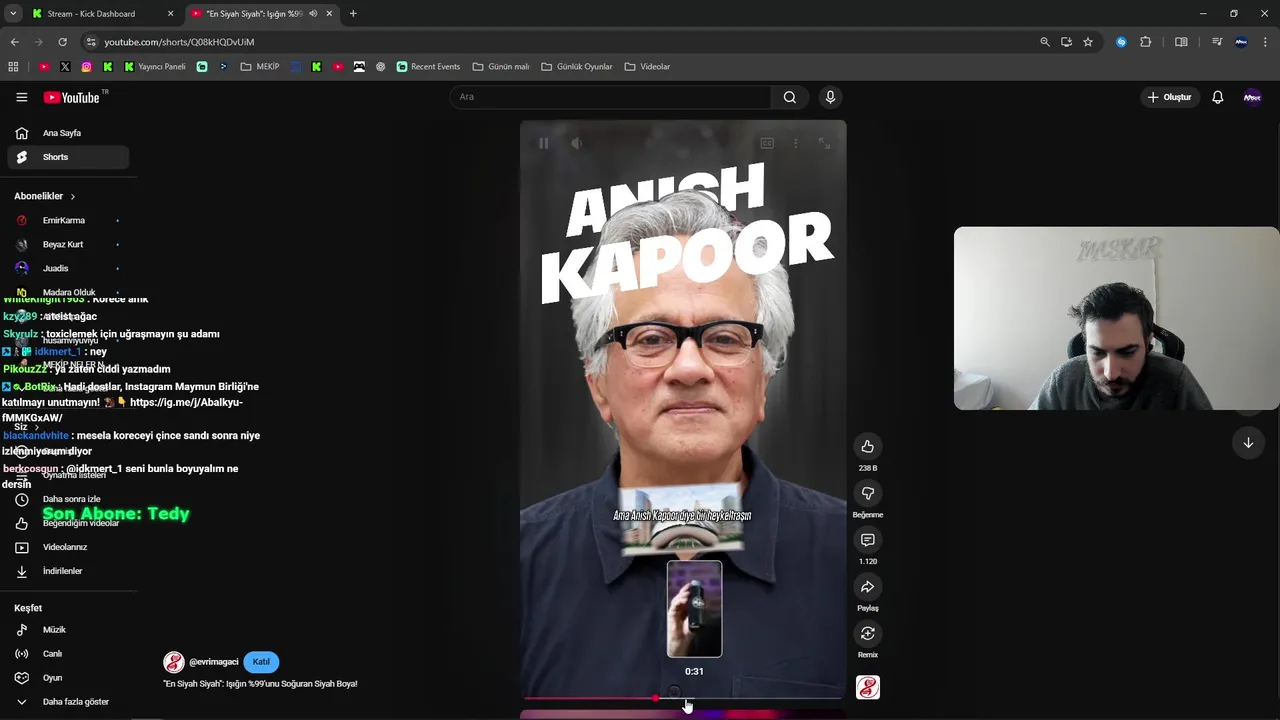Viewport: 1280px width, 720px height.
Task: Click the youtube.com/shorts address bar
Action: pyautogui.click(x=560, y=42)
